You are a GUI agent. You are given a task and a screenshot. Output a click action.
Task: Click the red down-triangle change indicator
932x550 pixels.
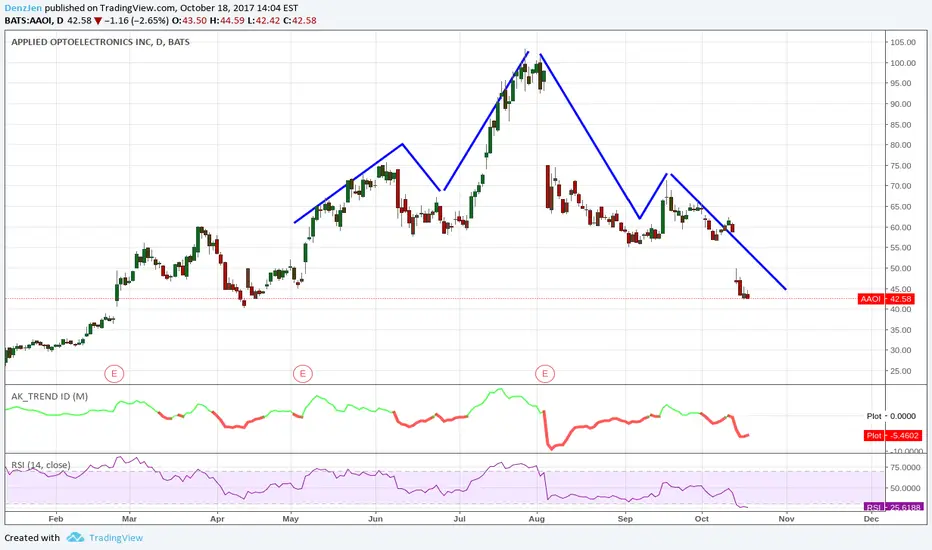97,21
